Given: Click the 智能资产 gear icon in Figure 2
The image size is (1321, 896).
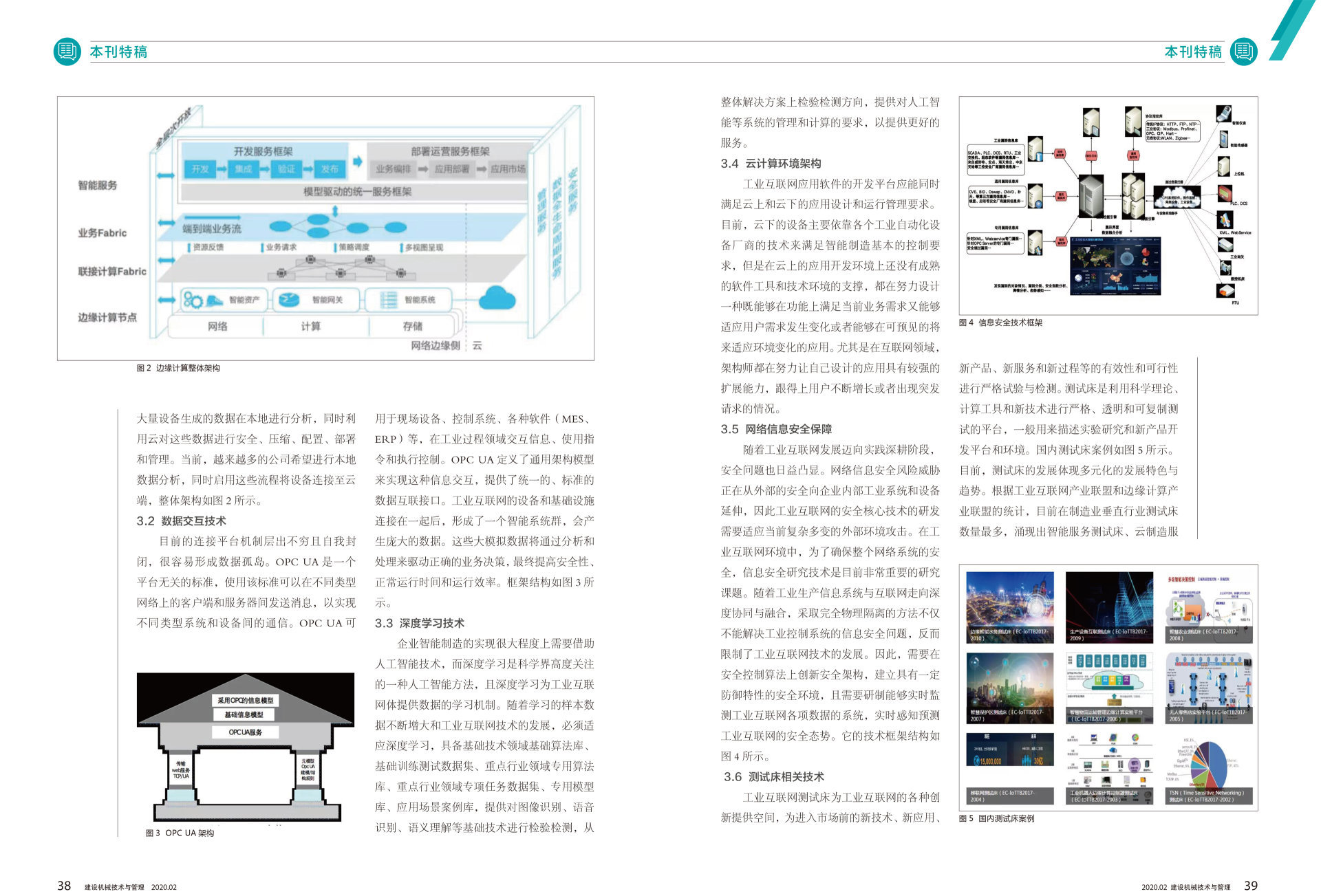Looking at the screenshot, I should (x=193, y=301).
